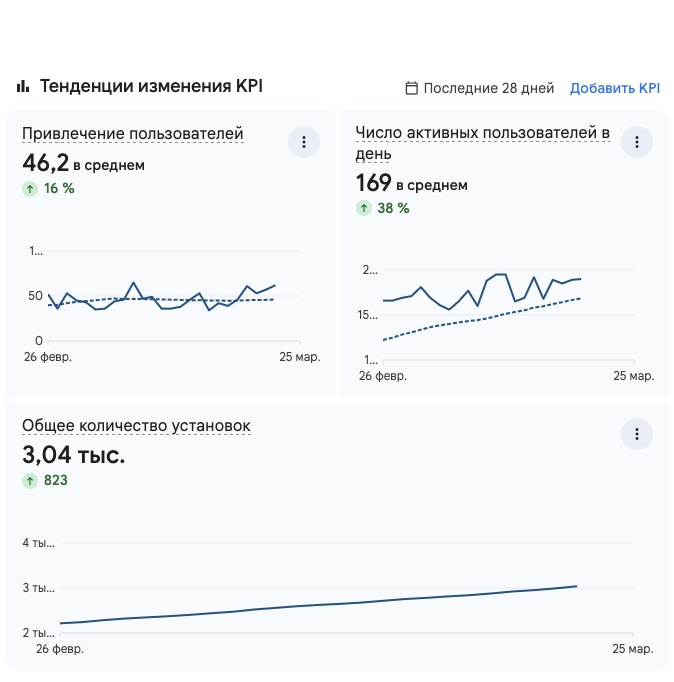
Task: Click green up arrow beside 16 %
Action: [x=30, y=188]
